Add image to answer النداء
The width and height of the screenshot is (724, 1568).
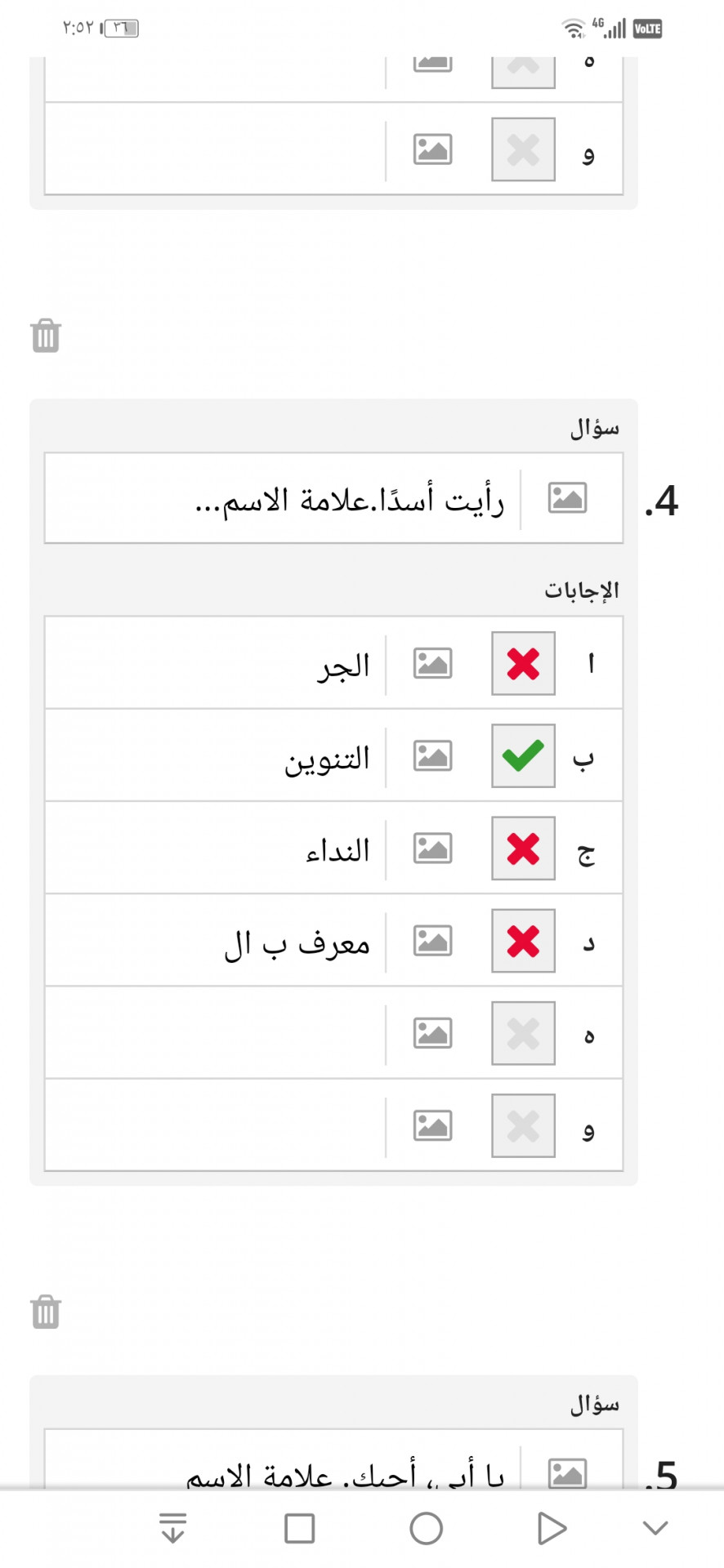coord(432,848)
